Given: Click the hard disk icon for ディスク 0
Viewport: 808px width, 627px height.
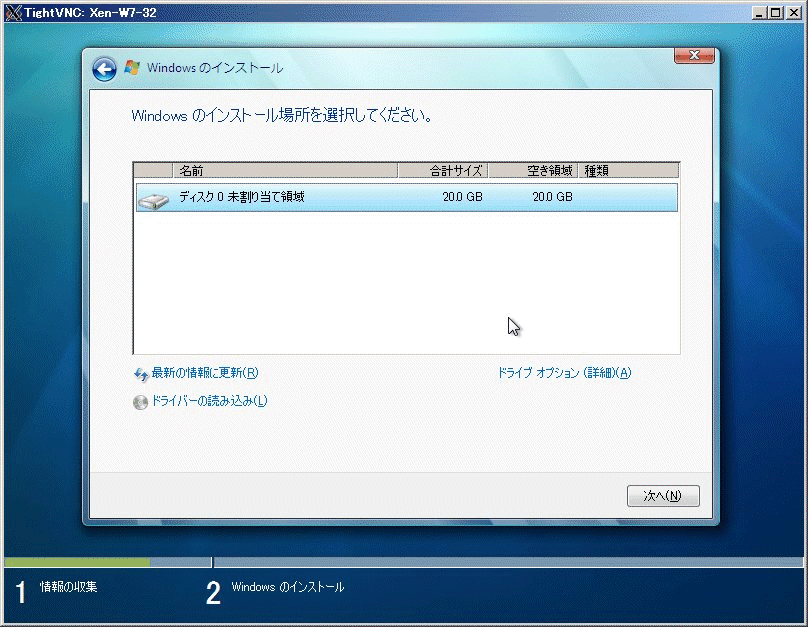Looking at the screenshot, I should pos(154,200).
